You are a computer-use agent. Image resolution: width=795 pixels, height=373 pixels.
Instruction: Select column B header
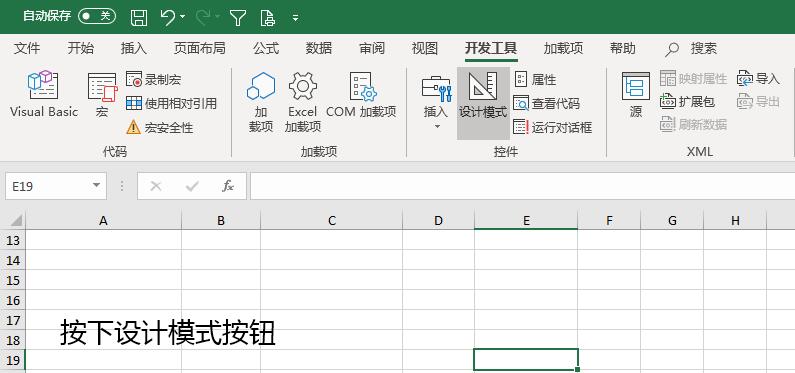pos(221,220)
